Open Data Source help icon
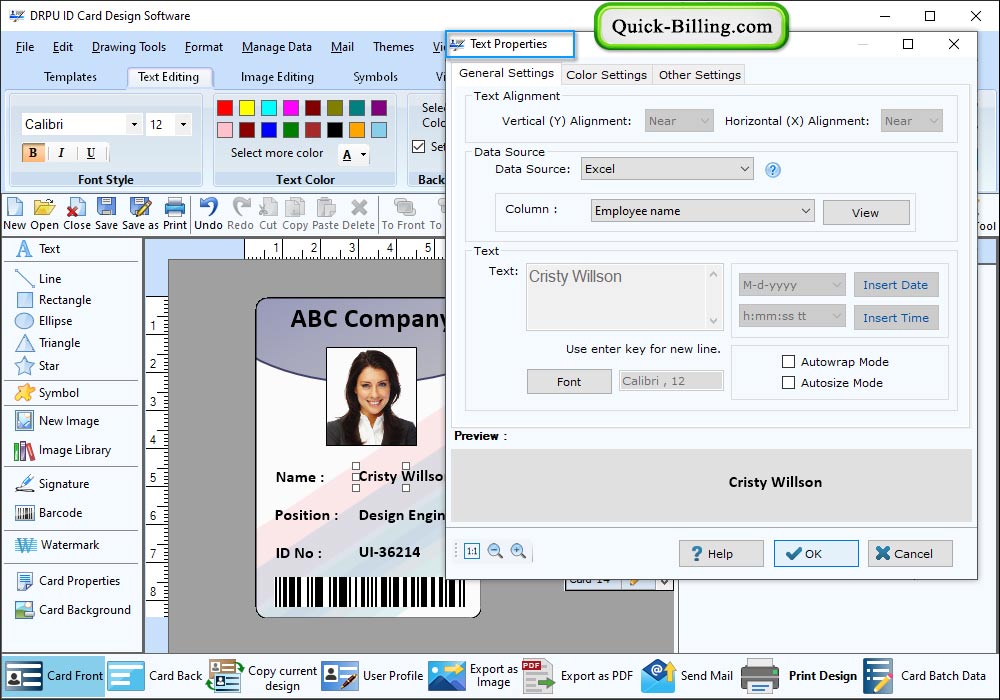1000x700 pixels. click(772, 170)
